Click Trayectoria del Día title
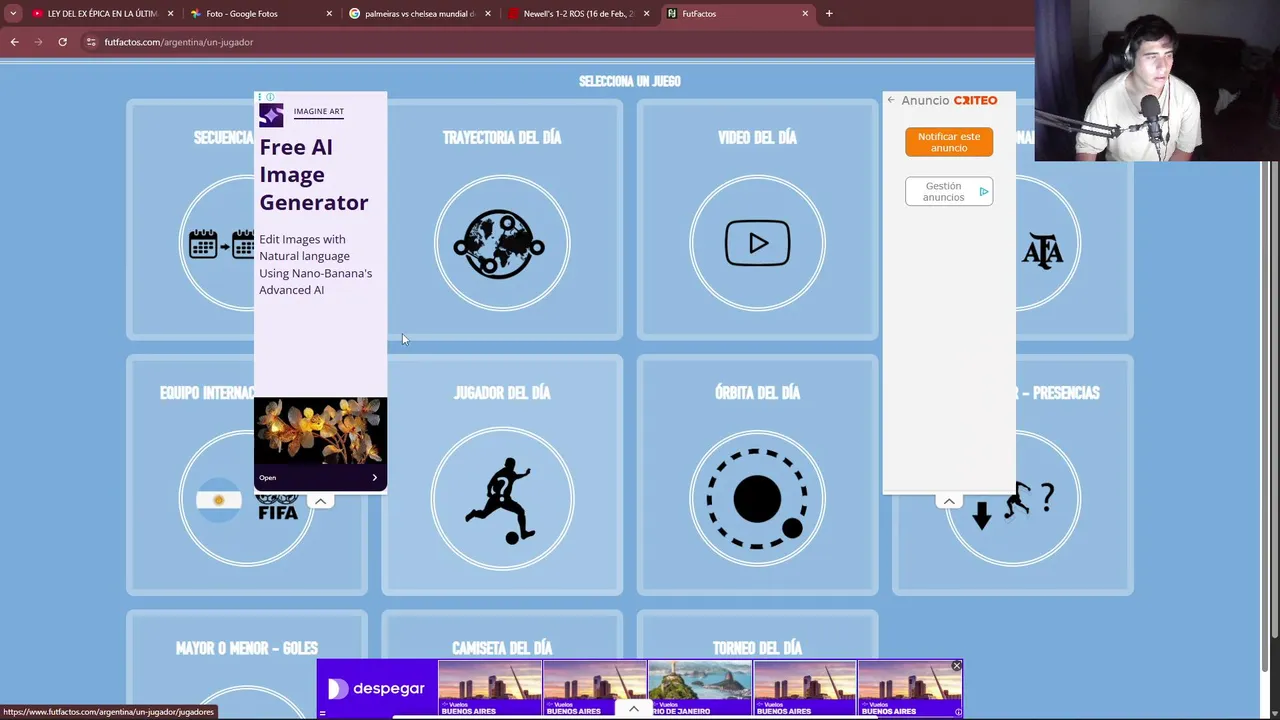 [502, 138]
